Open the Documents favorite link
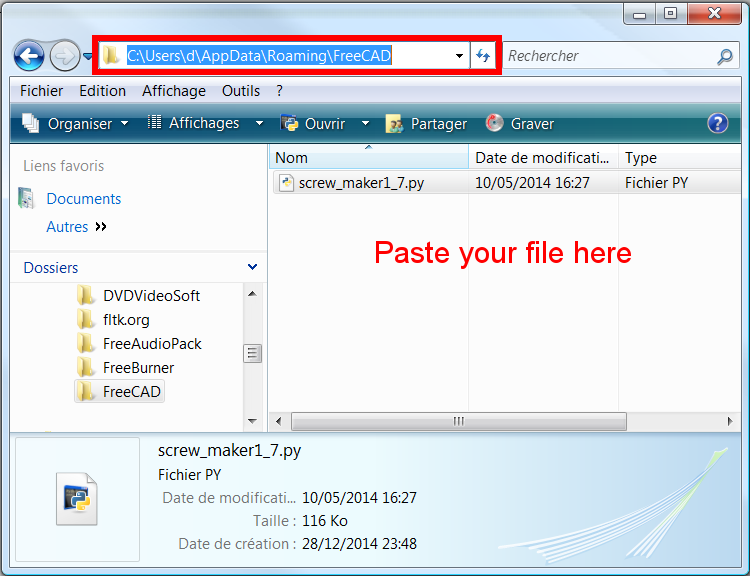The height and width of the screenshot is (576, 750). click(84, 199)
